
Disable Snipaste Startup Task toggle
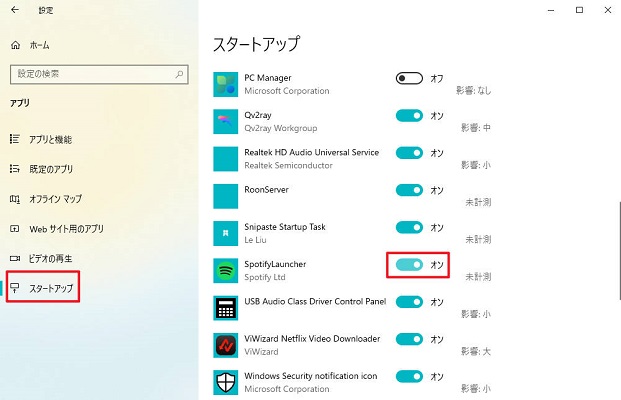409,227
